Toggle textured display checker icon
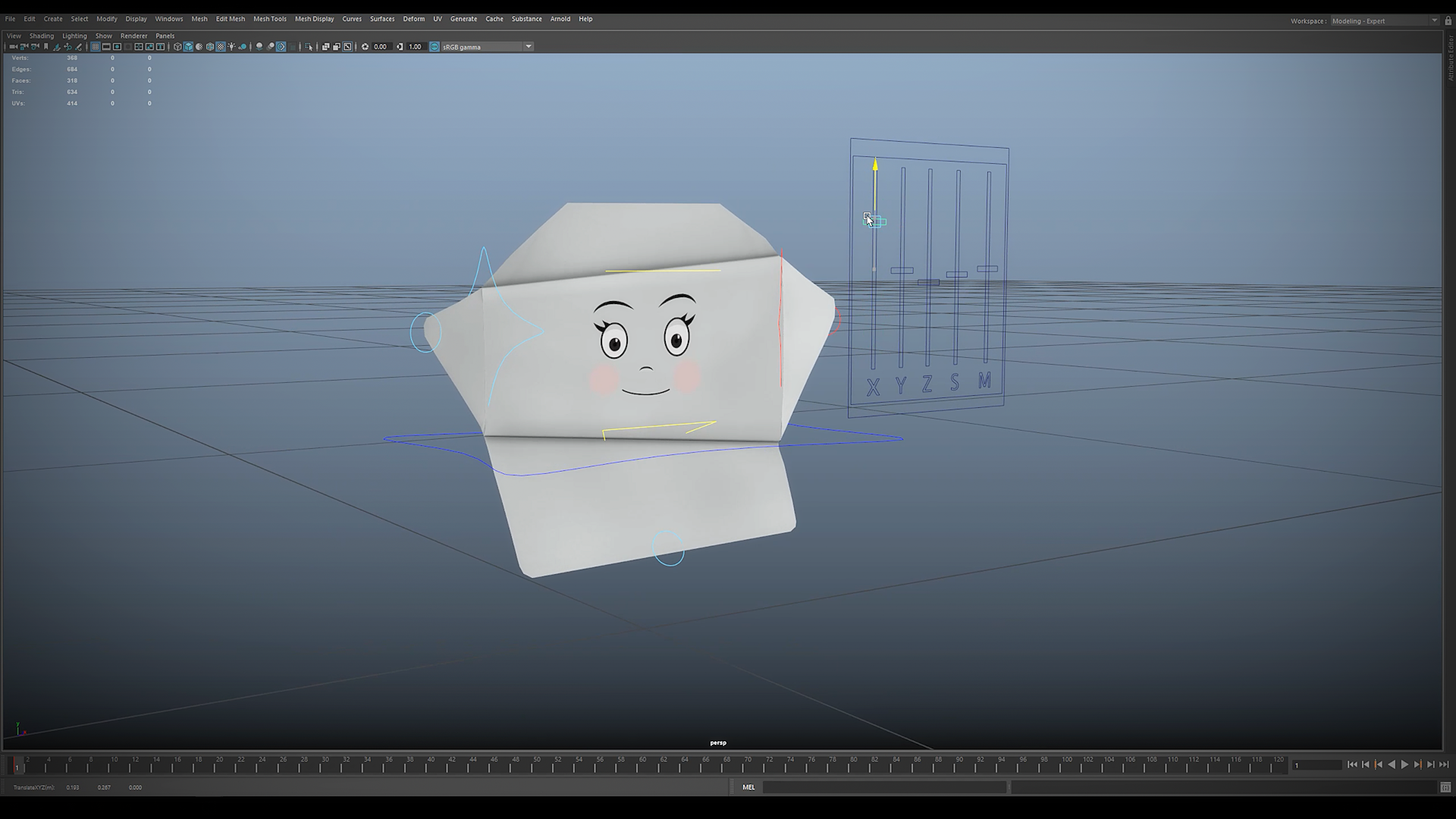 [x=221, y=46]
